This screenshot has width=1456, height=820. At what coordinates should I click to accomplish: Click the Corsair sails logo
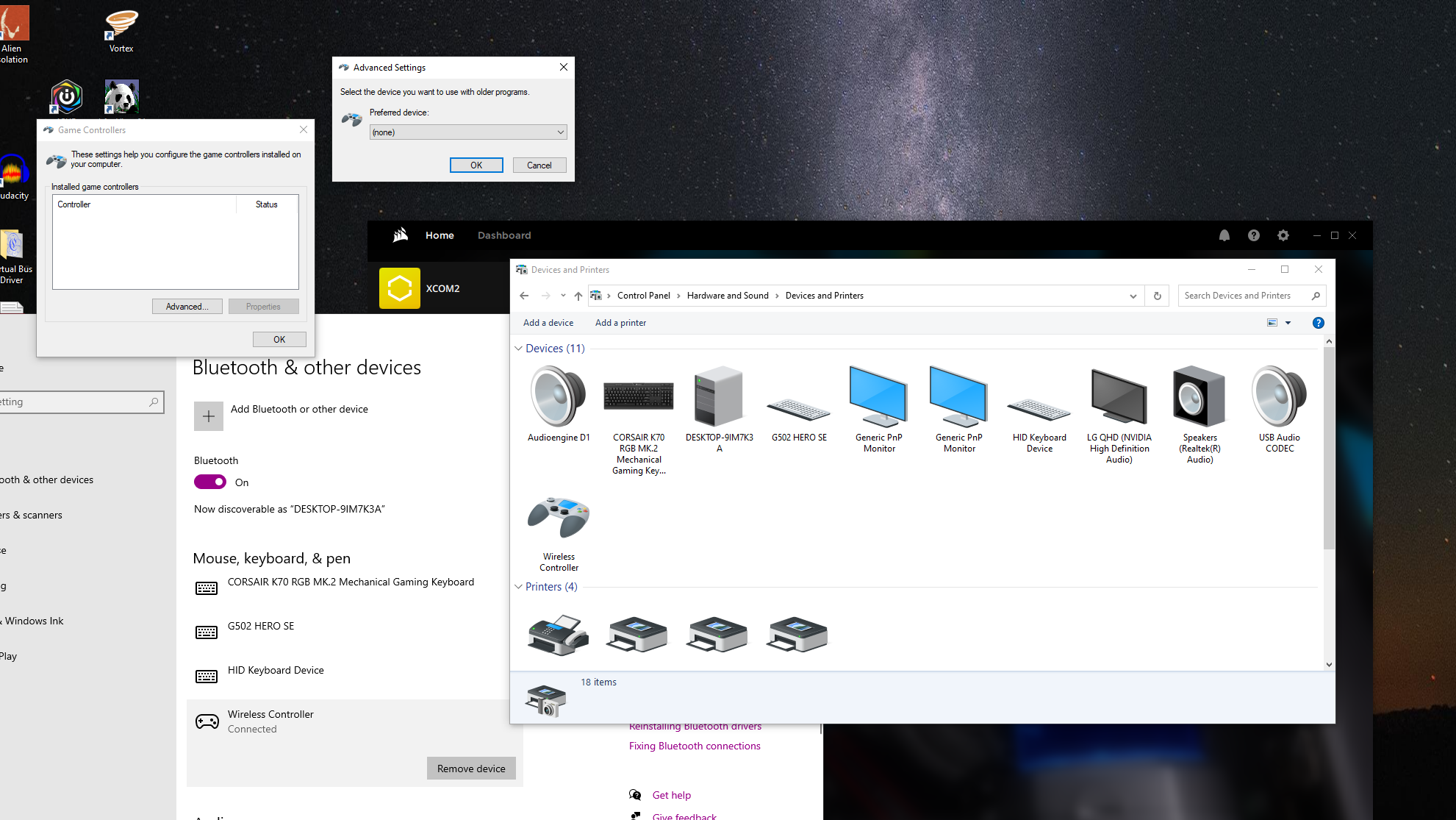[x=401, y=235]
